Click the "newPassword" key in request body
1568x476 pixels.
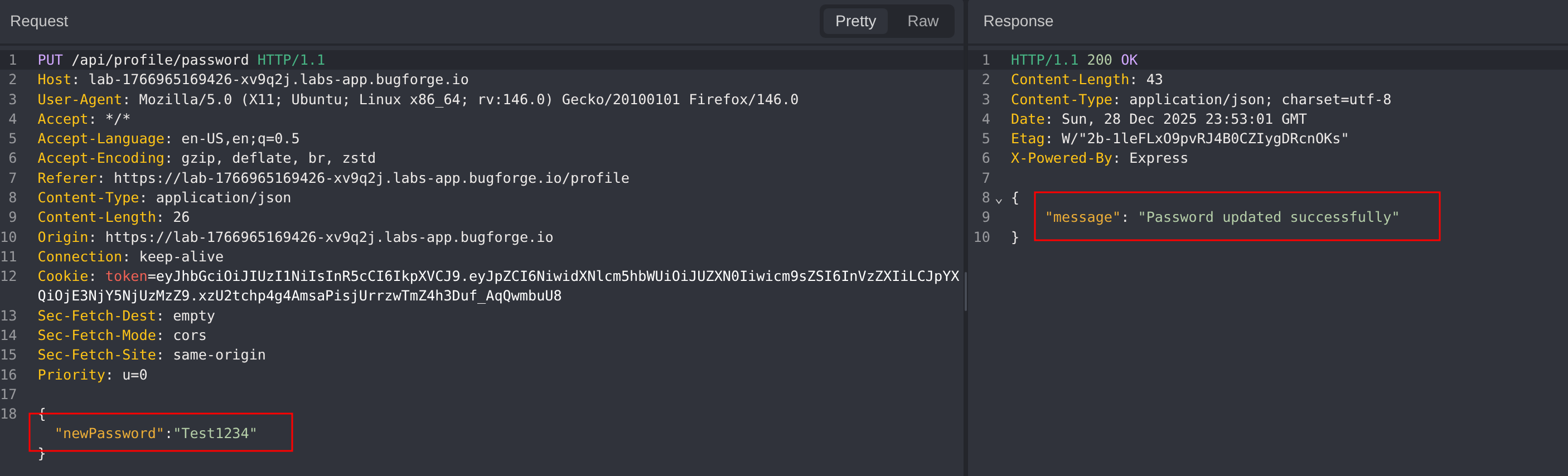click(x=109, y=434)
